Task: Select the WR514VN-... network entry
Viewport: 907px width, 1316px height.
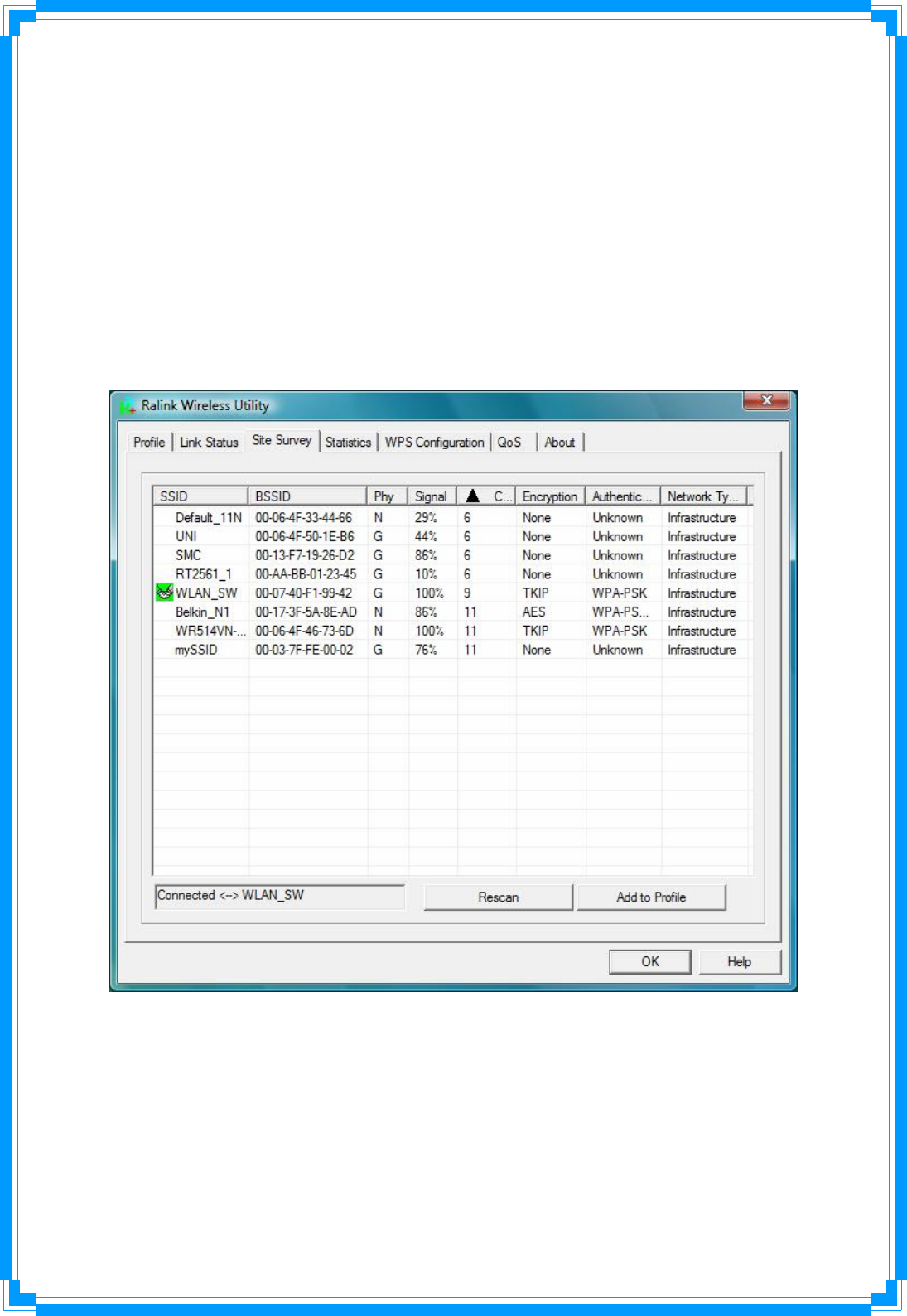Action: (x=210, y=631)
